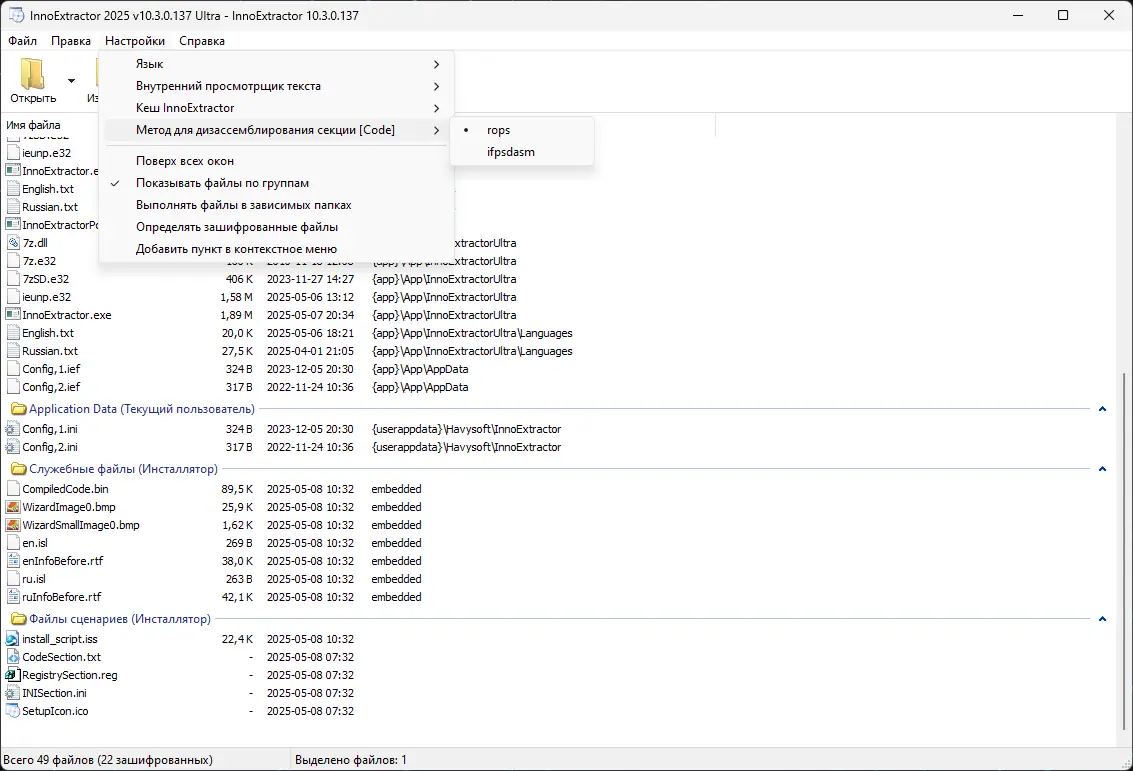Click the Имя файла column header
This screenshot has width=1133, height=771.
pos(33,125)
